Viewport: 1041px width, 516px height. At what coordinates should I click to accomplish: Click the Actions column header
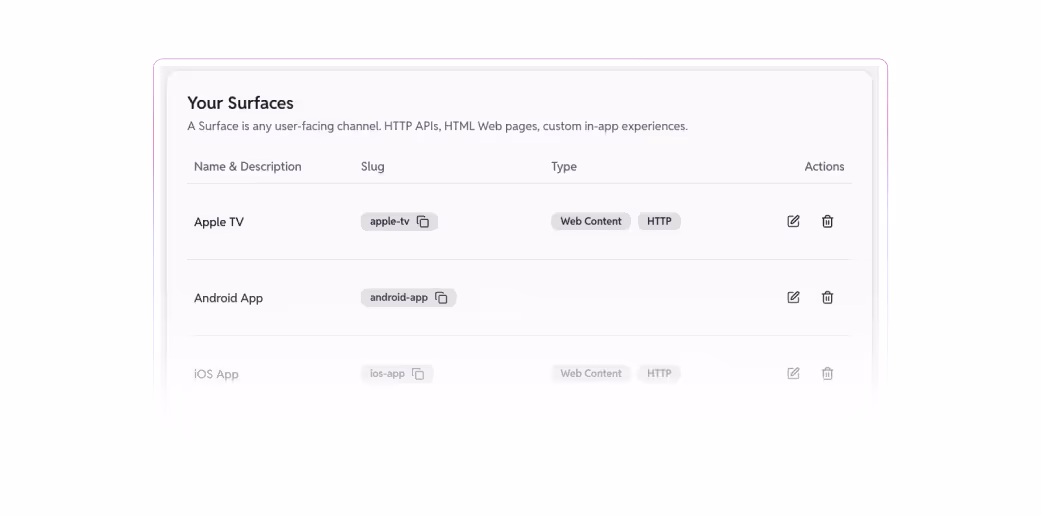tap(824, 167)
